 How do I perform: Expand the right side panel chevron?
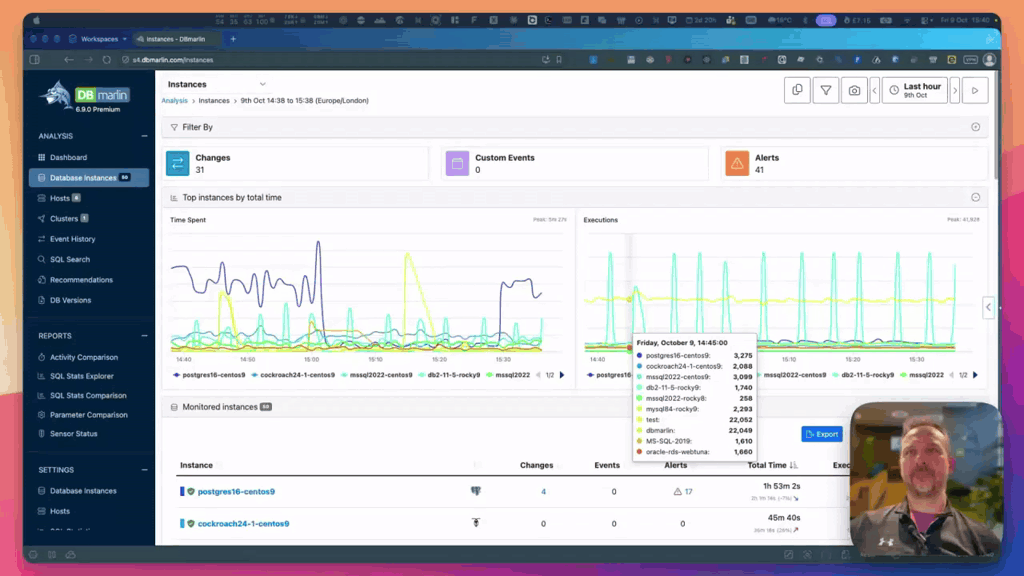click(x=988, y=307)
